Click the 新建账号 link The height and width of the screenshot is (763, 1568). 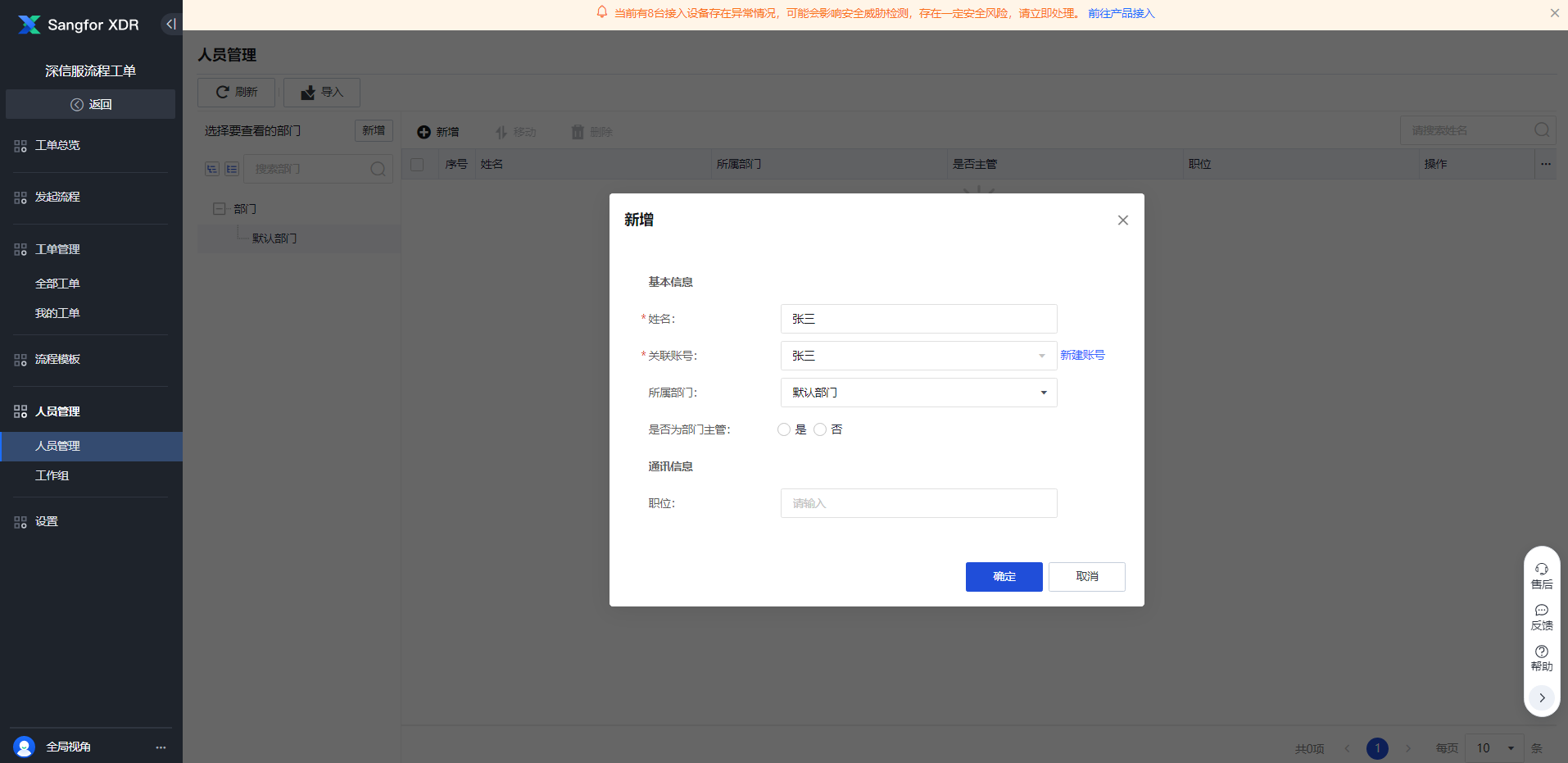tap(1082, 355)
